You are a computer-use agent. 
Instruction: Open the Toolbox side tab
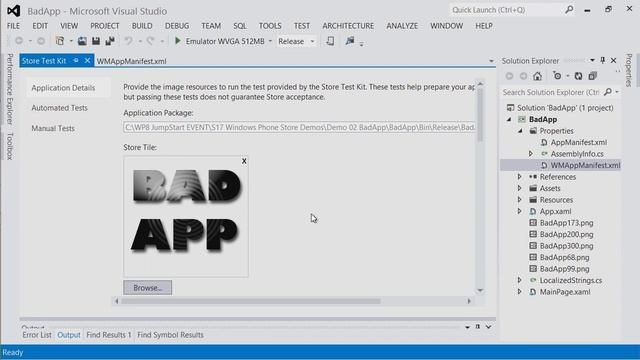10,146
